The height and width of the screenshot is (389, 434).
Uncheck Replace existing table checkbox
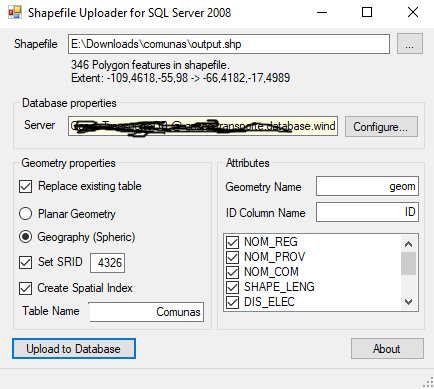click(x=26, y=187)
